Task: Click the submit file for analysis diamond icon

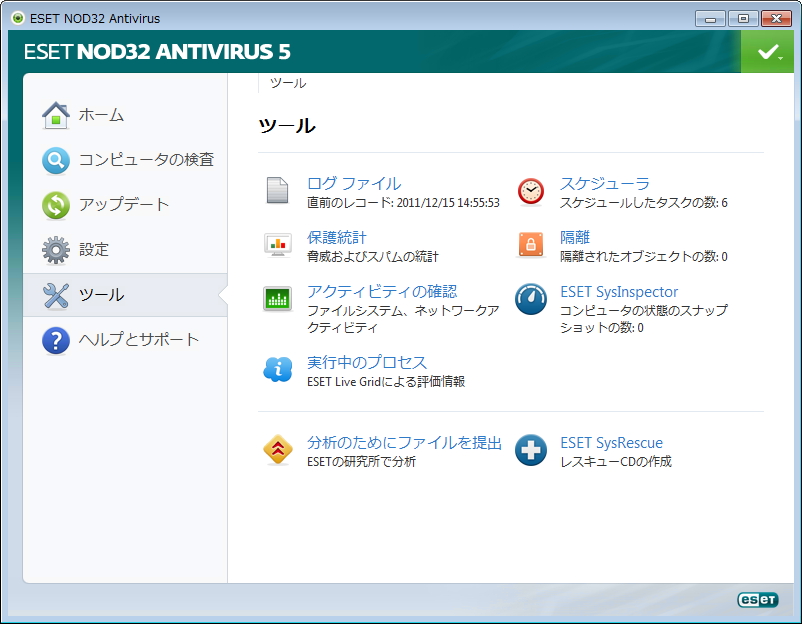Action: pyautogui.click(x=277, y=449)
